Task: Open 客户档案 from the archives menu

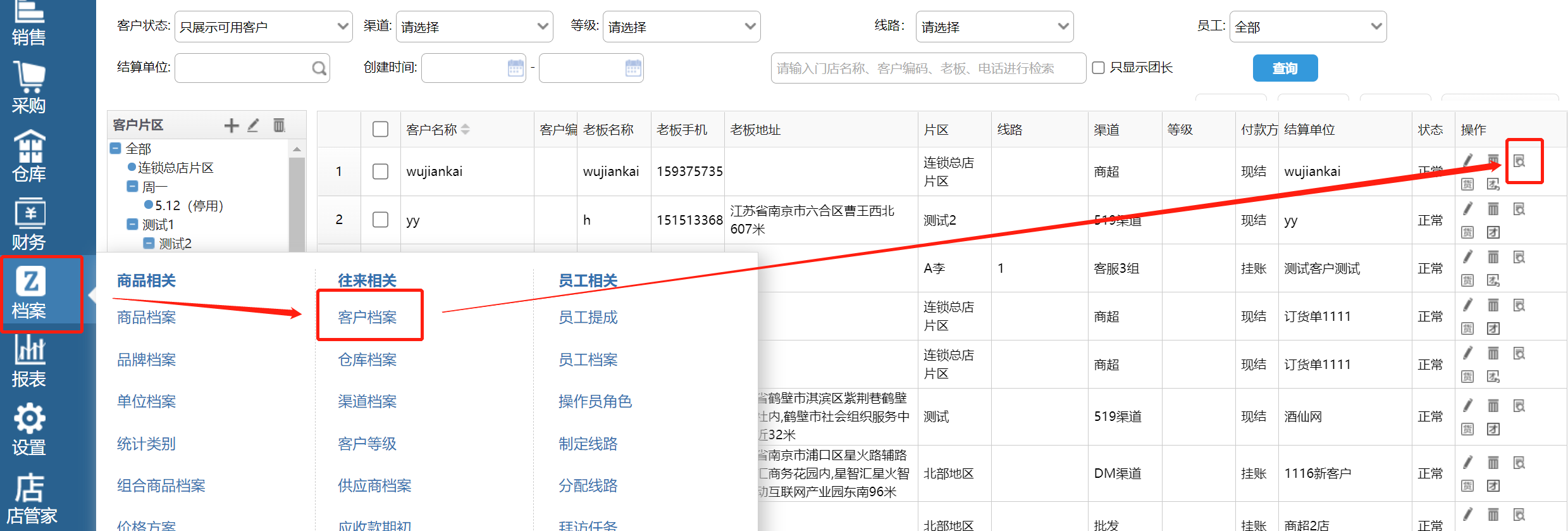Action: [x=367, y=317]
